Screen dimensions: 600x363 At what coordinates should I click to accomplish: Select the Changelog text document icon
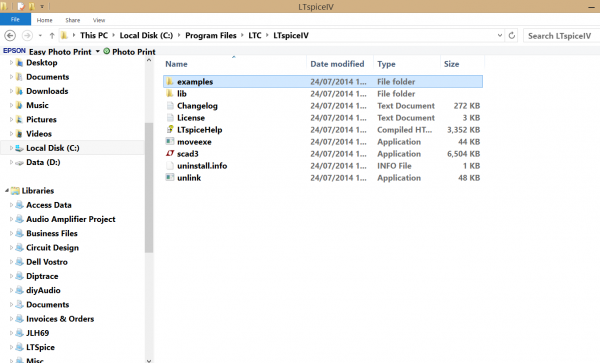pos(170,106)
